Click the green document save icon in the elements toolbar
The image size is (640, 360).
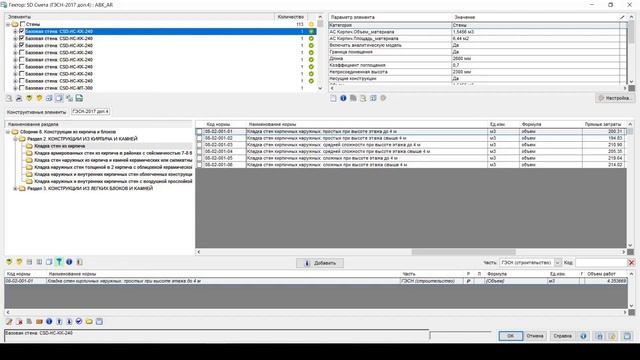coord(79,98)
